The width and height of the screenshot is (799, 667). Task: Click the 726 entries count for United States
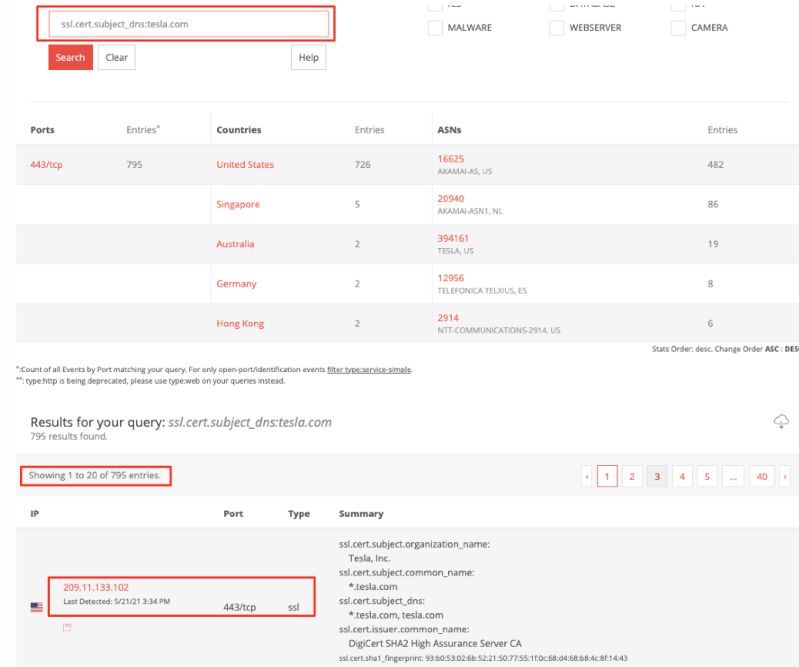pyautogui.click(x=362, y=165)
